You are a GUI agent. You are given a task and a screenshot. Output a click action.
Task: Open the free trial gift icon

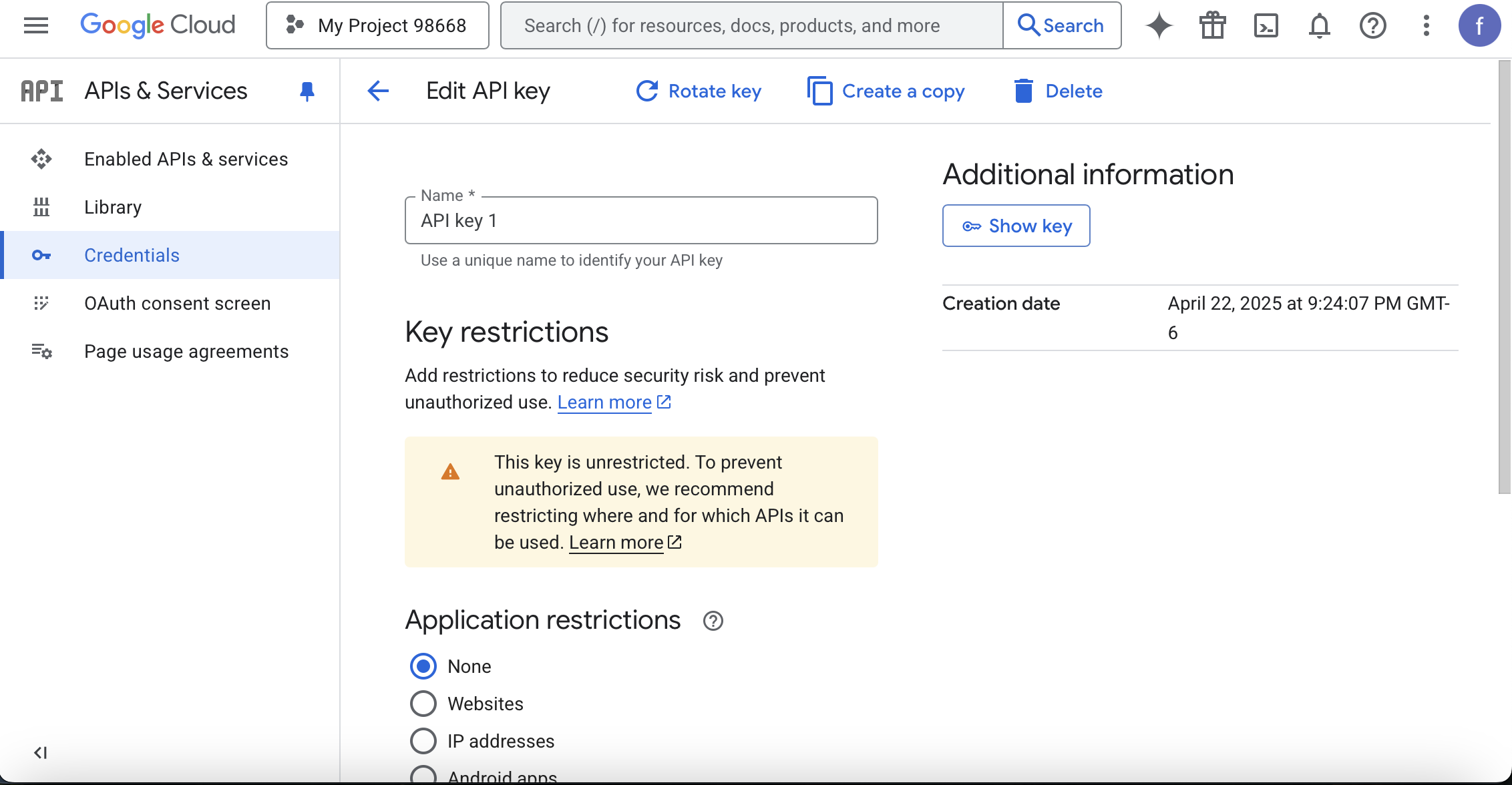coord(1212,25)
